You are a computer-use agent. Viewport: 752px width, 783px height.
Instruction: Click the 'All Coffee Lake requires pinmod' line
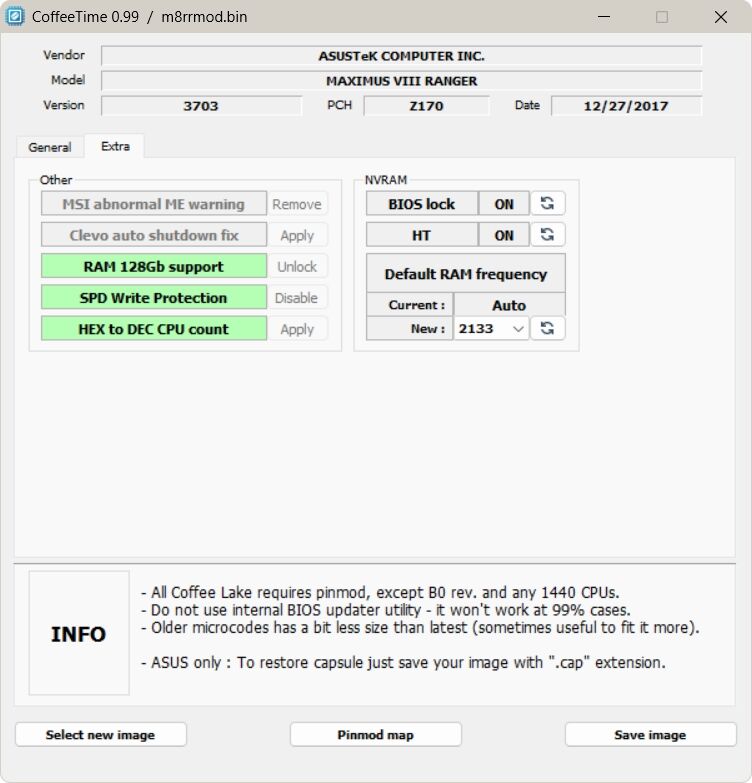380,593
